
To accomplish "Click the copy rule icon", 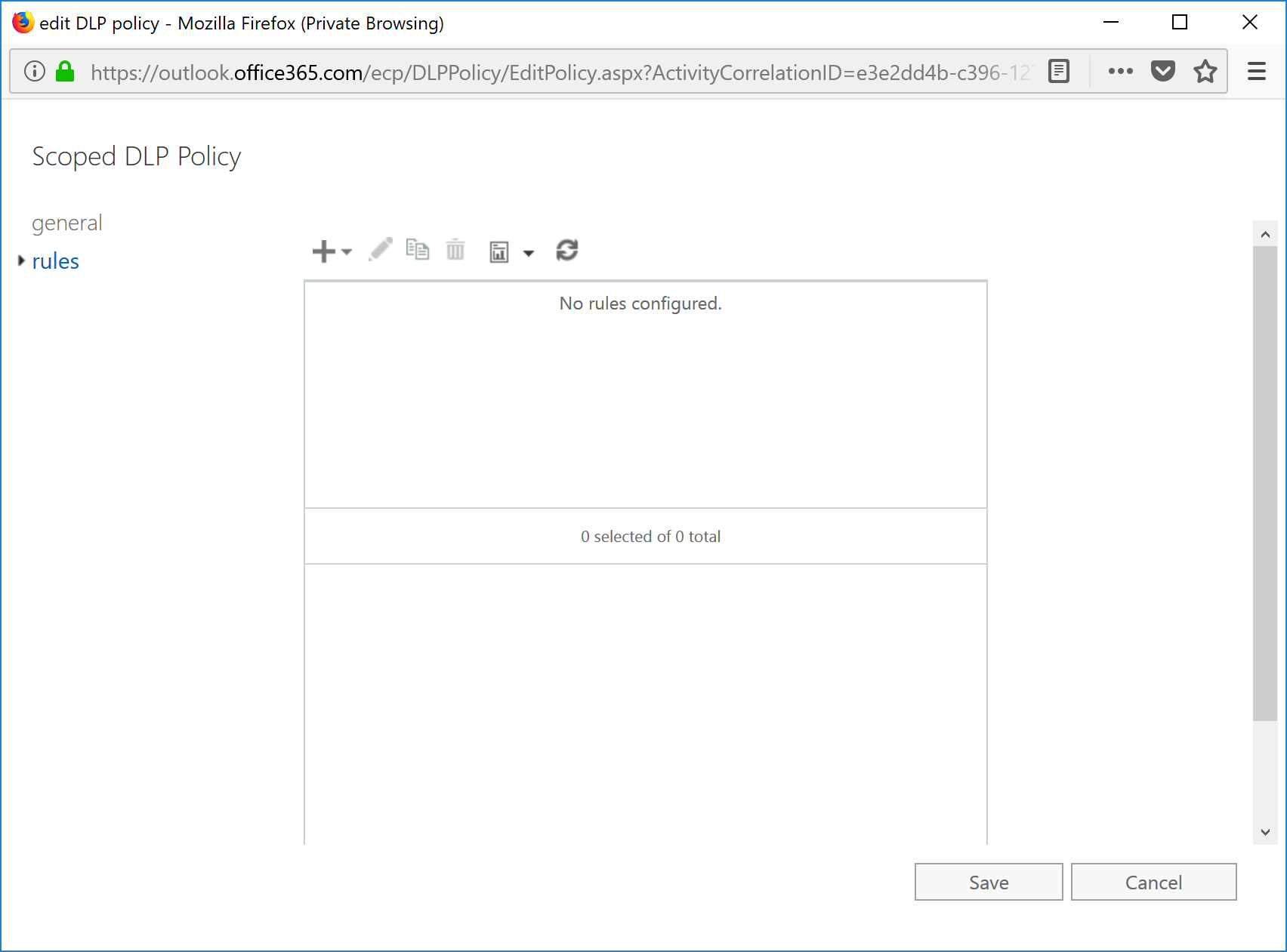I will point(418,249).
